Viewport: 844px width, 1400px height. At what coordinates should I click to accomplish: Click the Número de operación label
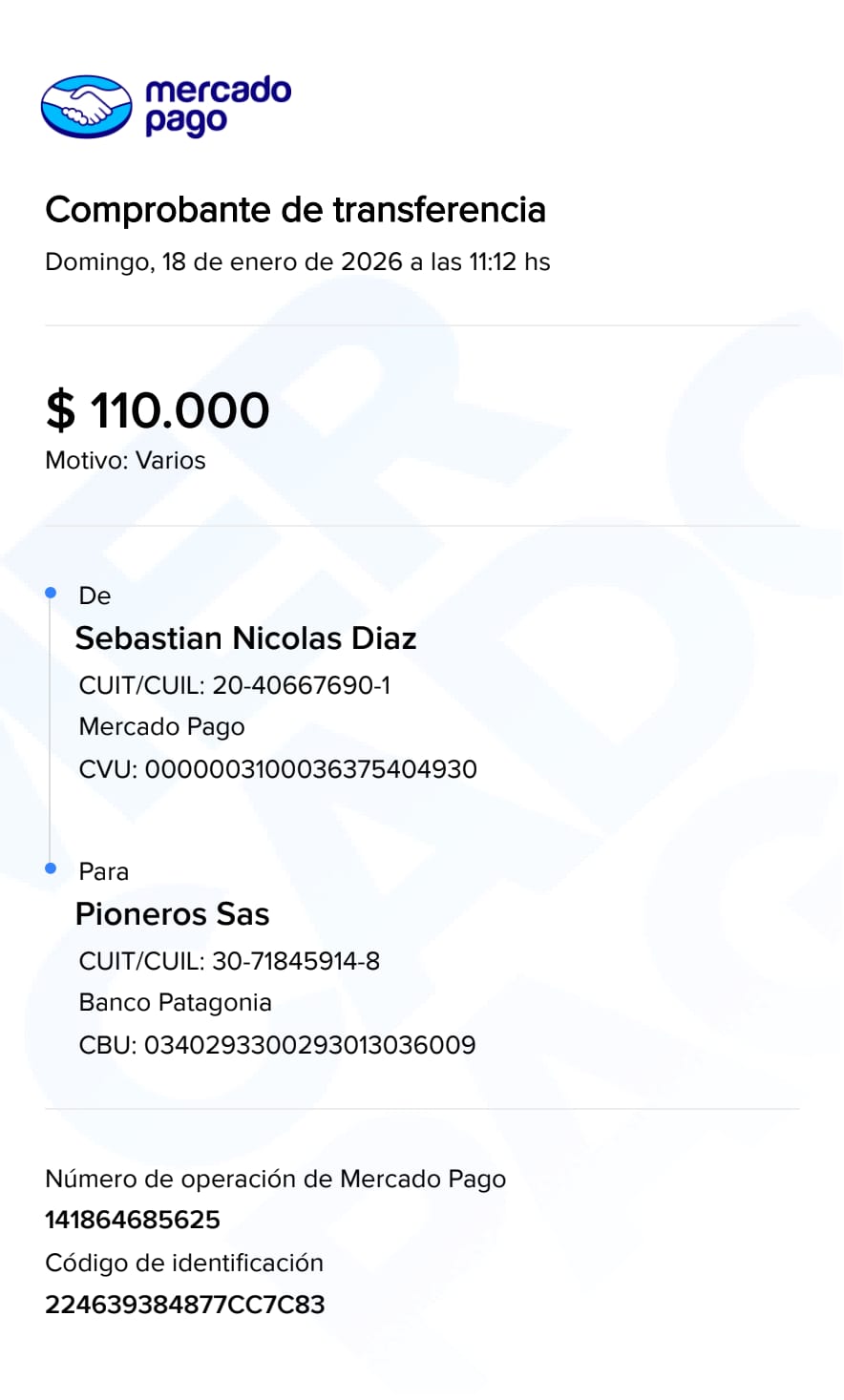(x=275, y=1180)
